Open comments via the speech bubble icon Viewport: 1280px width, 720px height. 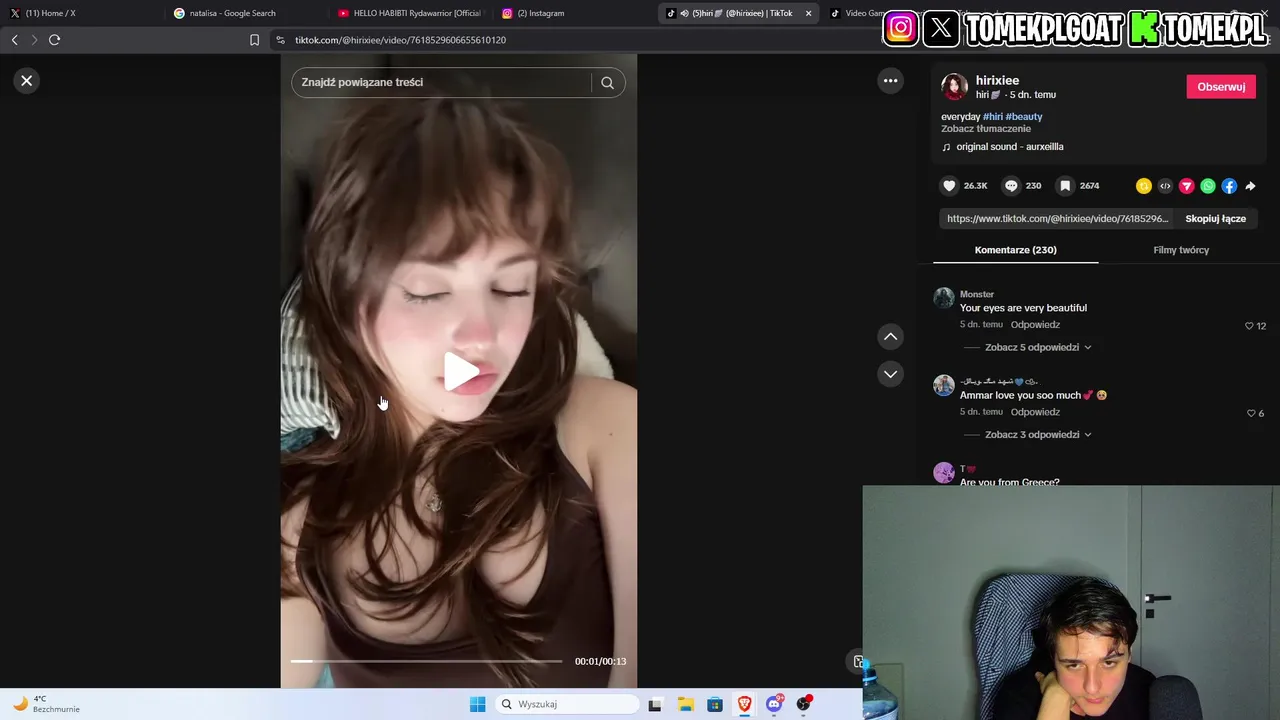click(x=1011, y=186)
